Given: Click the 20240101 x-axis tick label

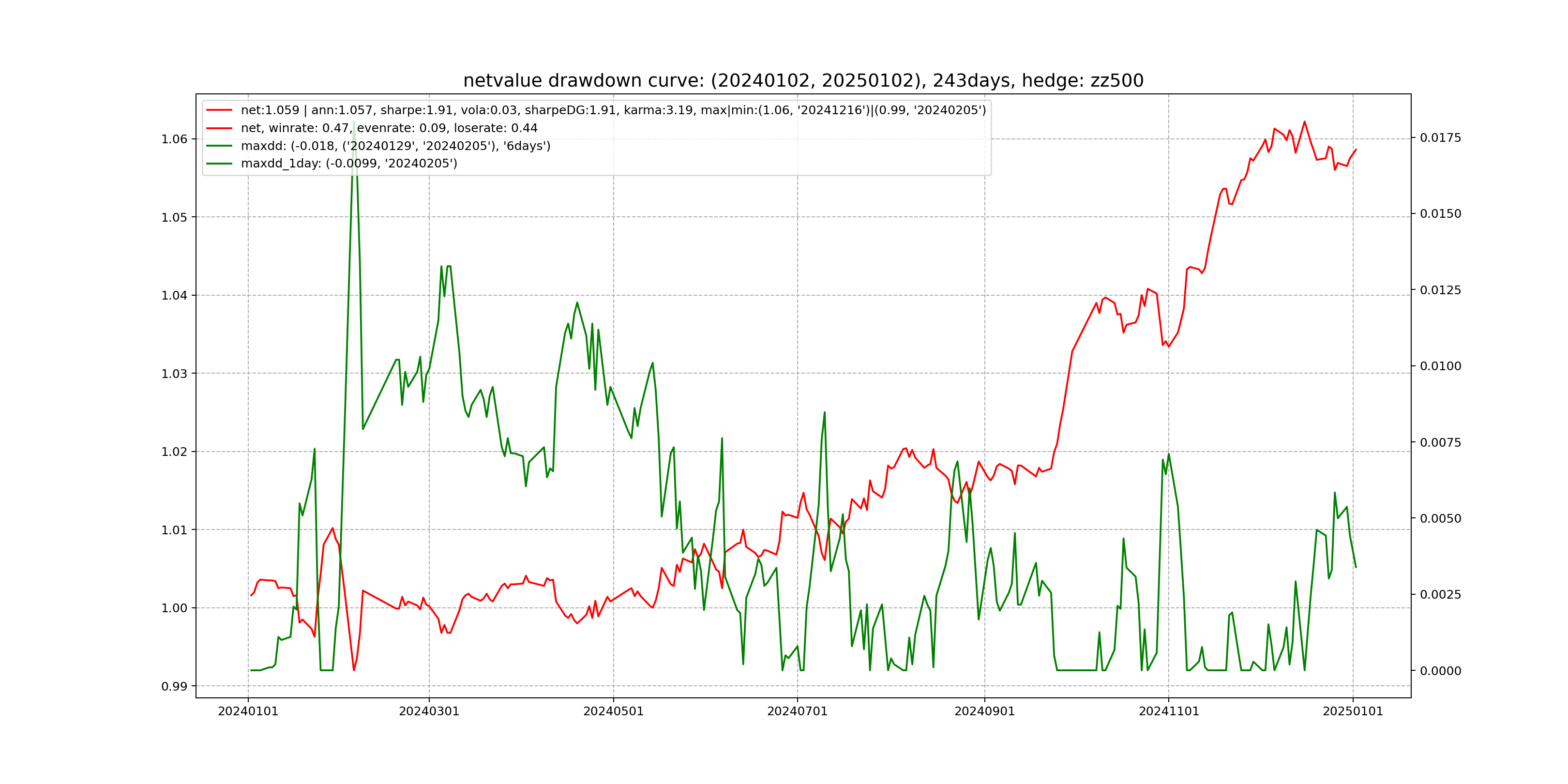Looking at the screenshot, I should point(248,711).
